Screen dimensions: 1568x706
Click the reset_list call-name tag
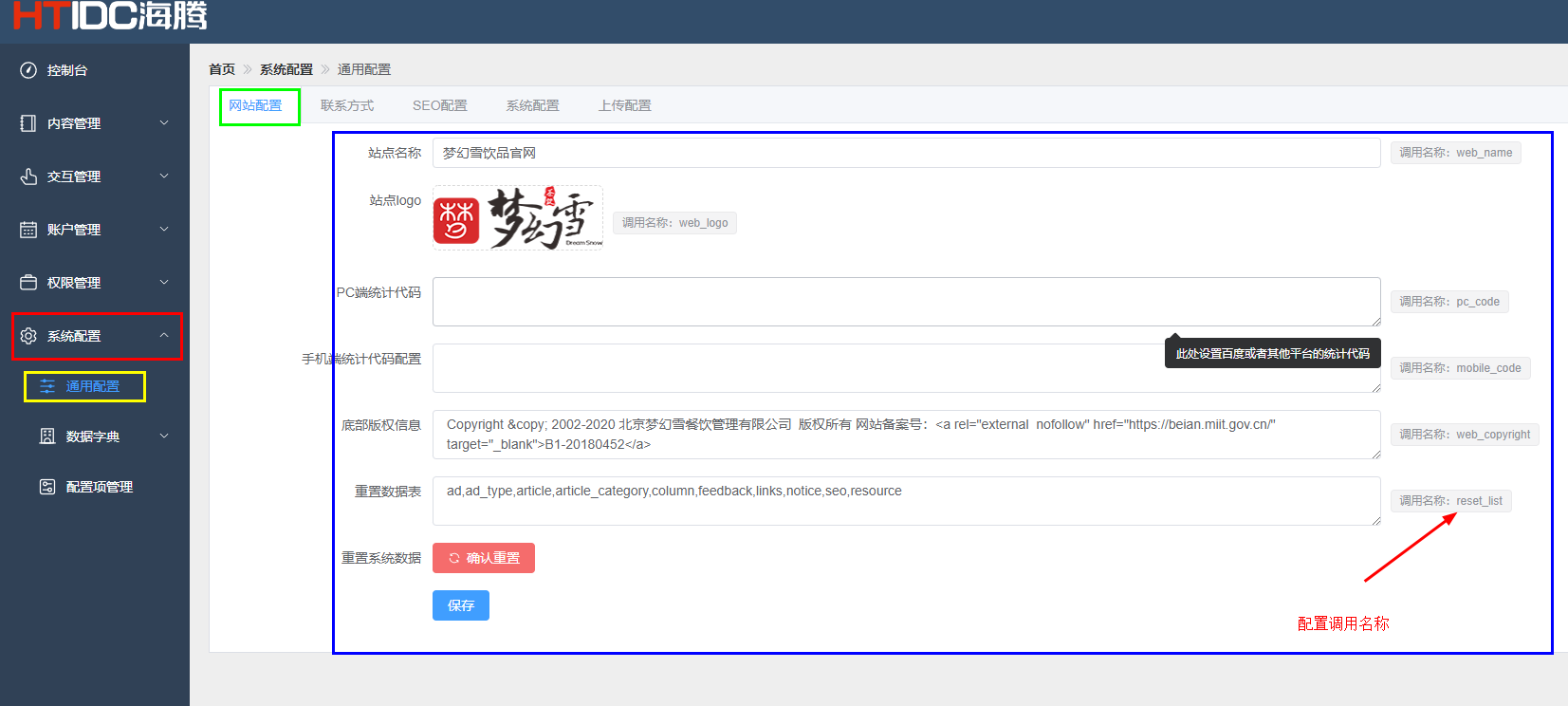point(1451,501)
